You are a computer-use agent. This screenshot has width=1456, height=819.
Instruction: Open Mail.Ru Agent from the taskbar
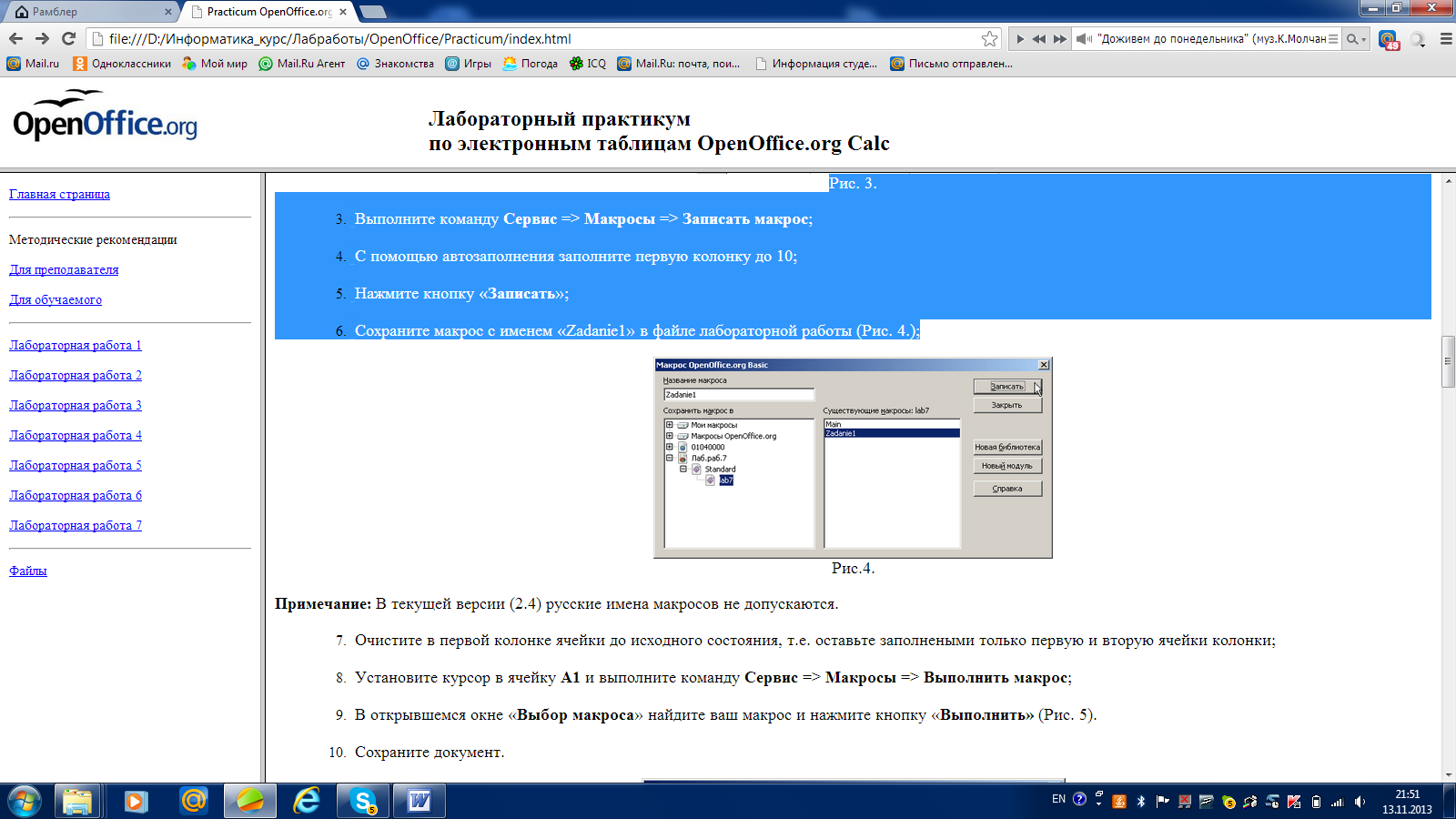[193, 801]
